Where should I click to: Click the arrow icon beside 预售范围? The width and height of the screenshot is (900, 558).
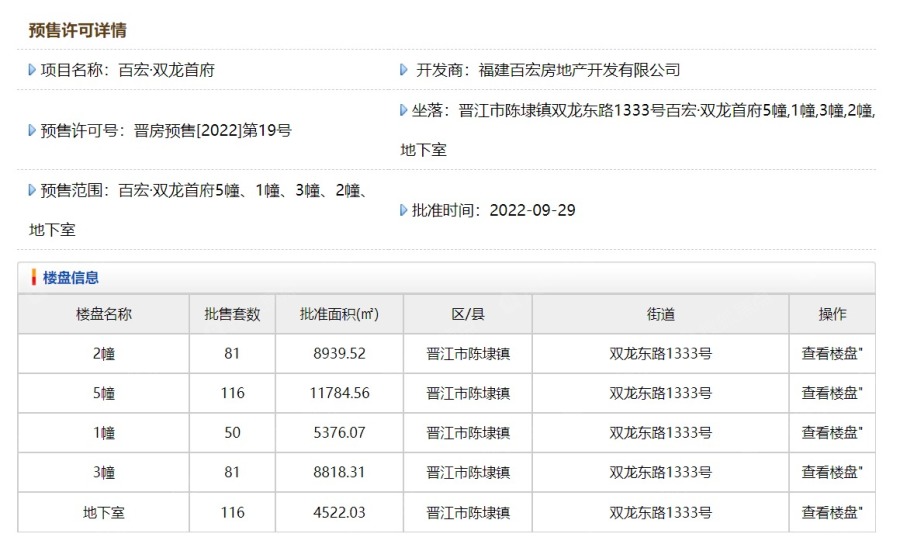click(x=32, y=190)
